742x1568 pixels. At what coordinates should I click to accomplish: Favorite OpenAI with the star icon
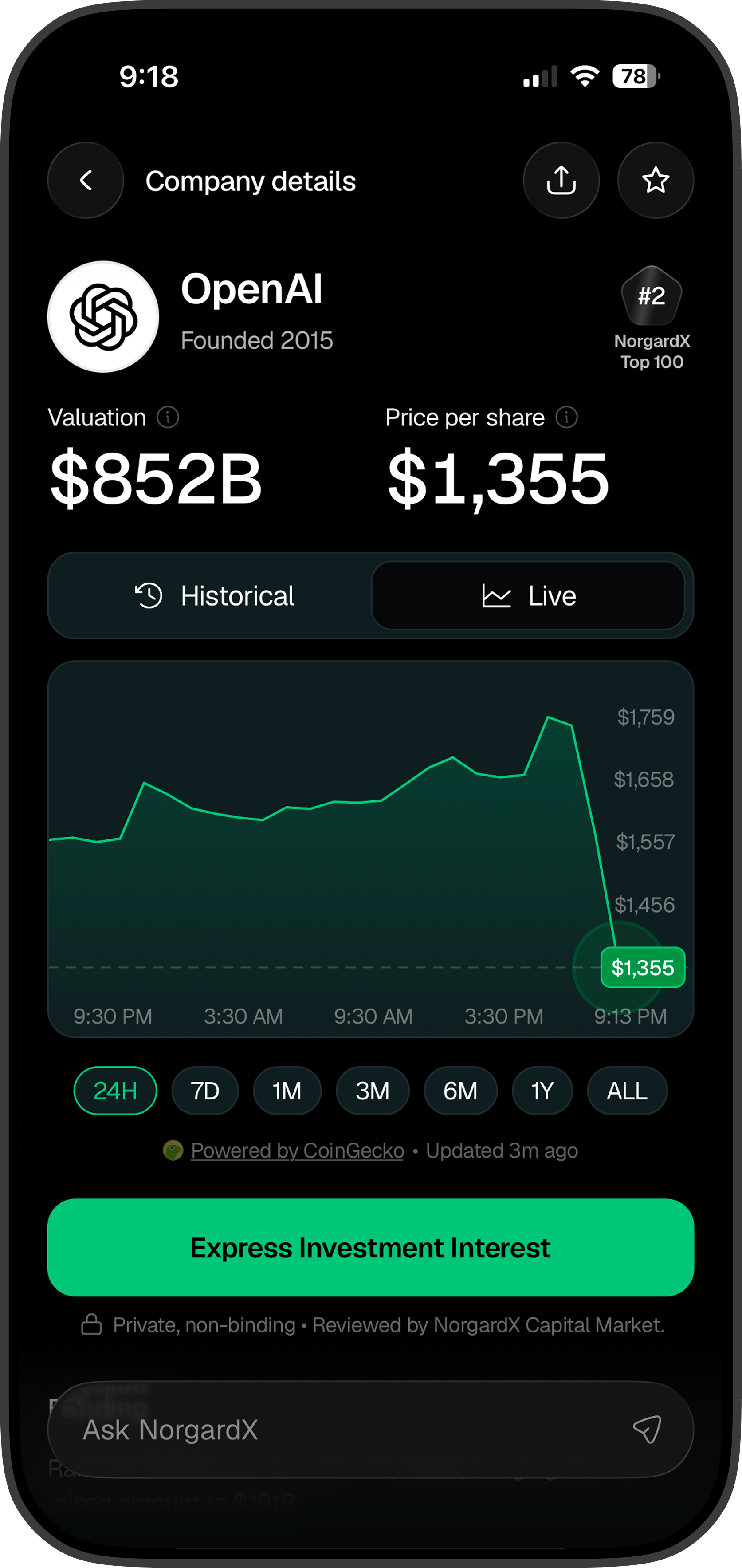656,180
